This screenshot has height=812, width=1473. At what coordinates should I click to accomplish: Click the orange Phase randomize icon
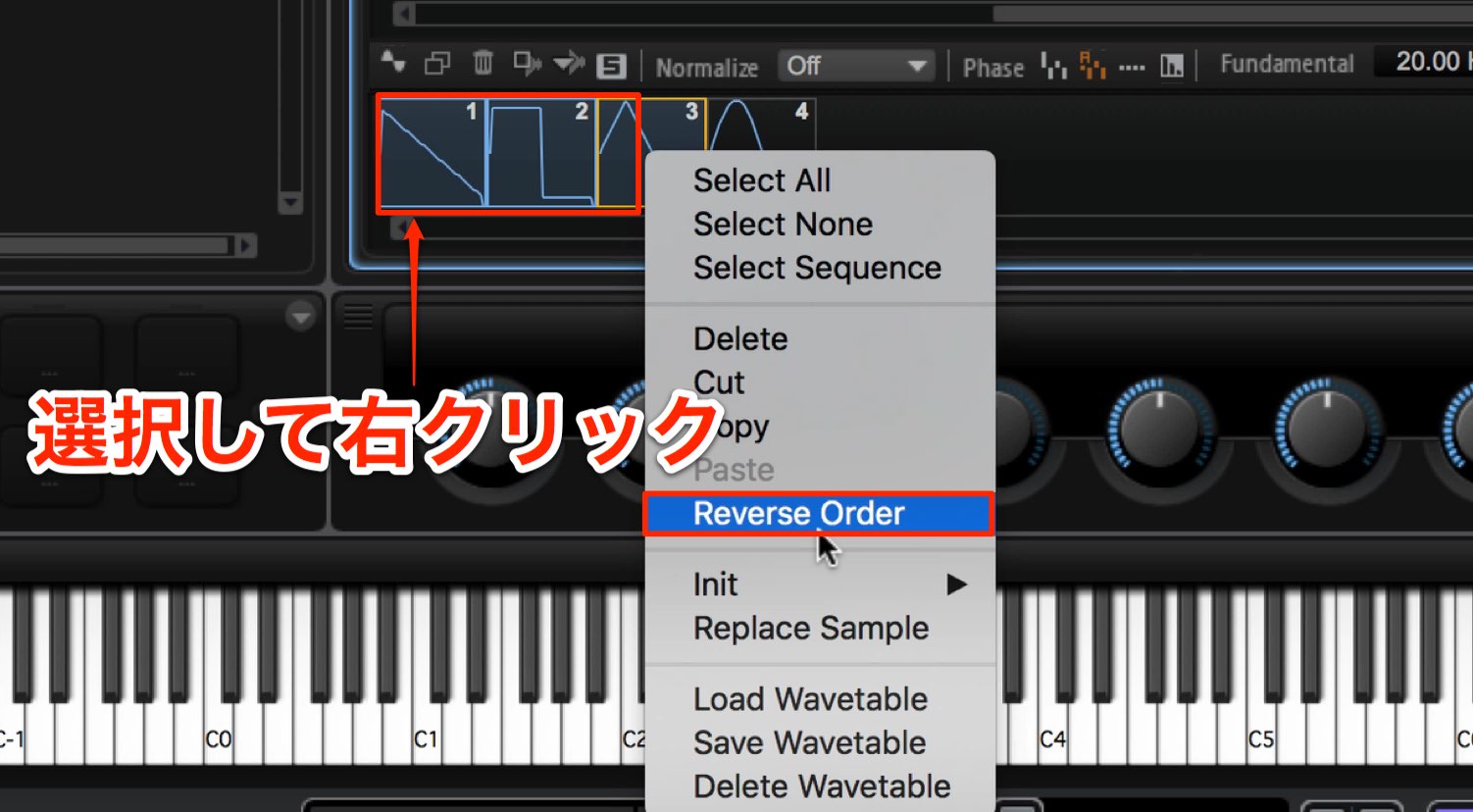(x=1092, y=66)
